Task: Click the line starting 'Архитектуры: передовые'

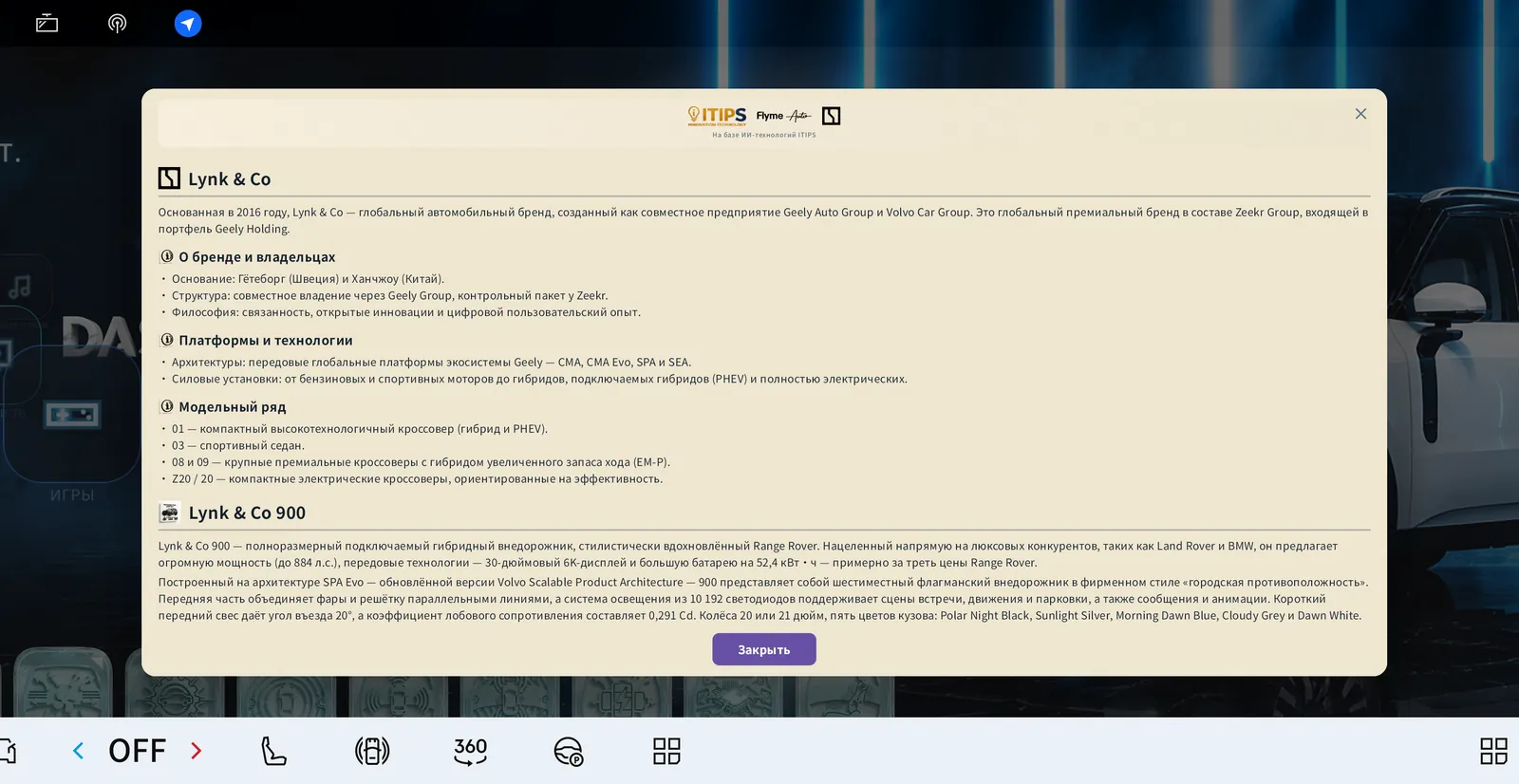Action: tap(431, 362)
